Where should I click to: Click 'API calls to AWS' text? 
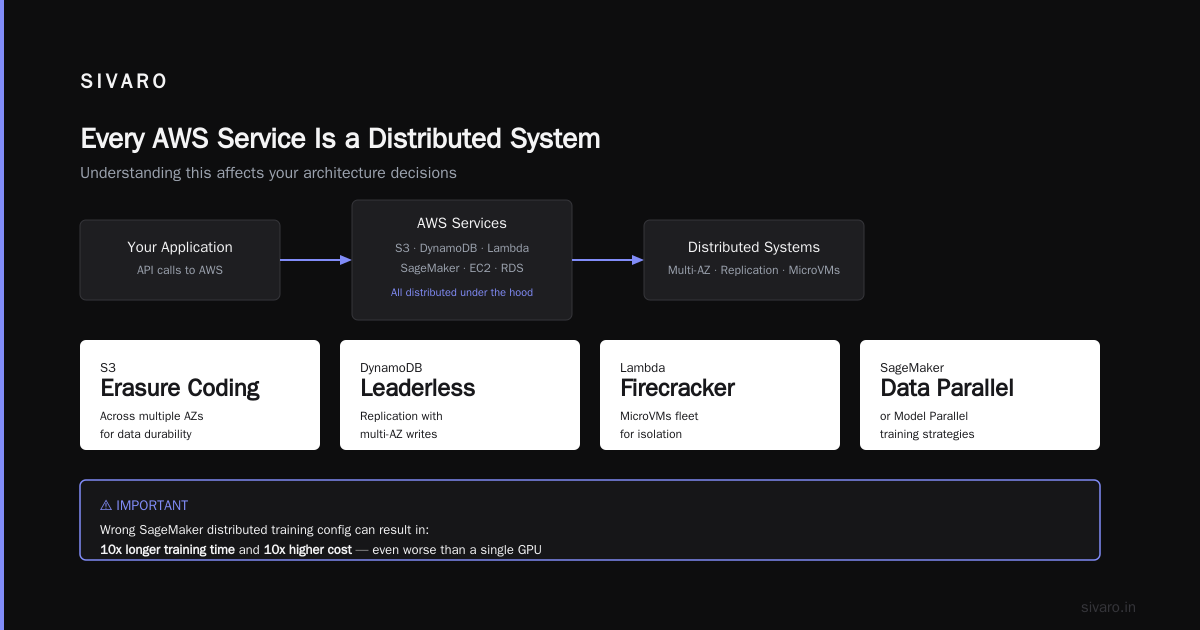pos(180,270)
